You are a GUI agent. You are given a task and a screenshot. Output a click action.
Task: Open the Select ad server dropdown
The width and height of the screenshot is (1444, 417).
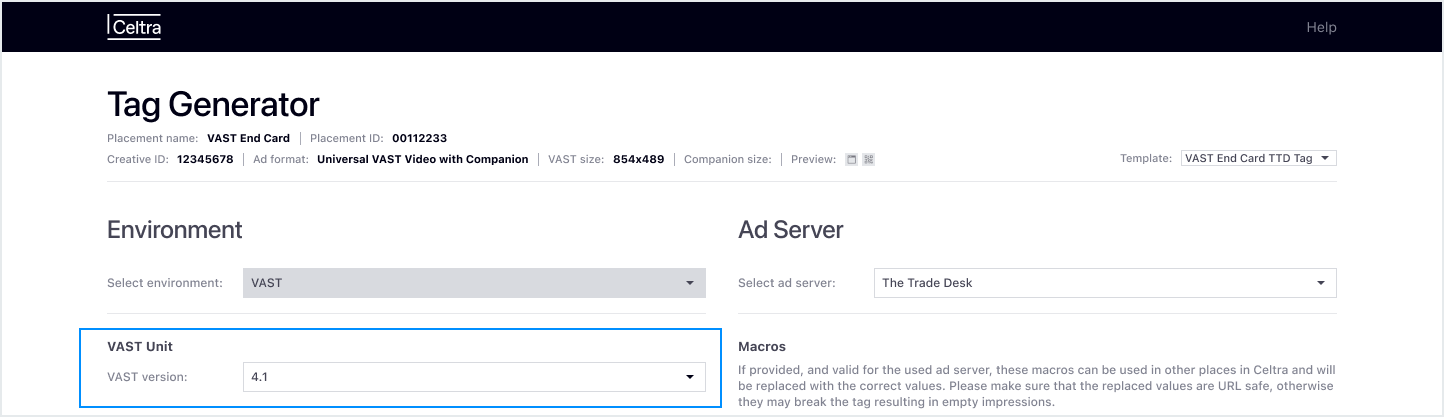point(1104,283)
